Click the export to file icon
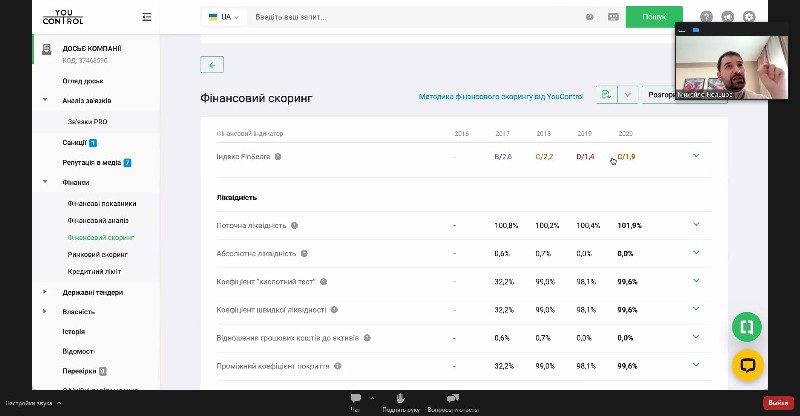The image size is (800, 416). (x=606, y=95)
